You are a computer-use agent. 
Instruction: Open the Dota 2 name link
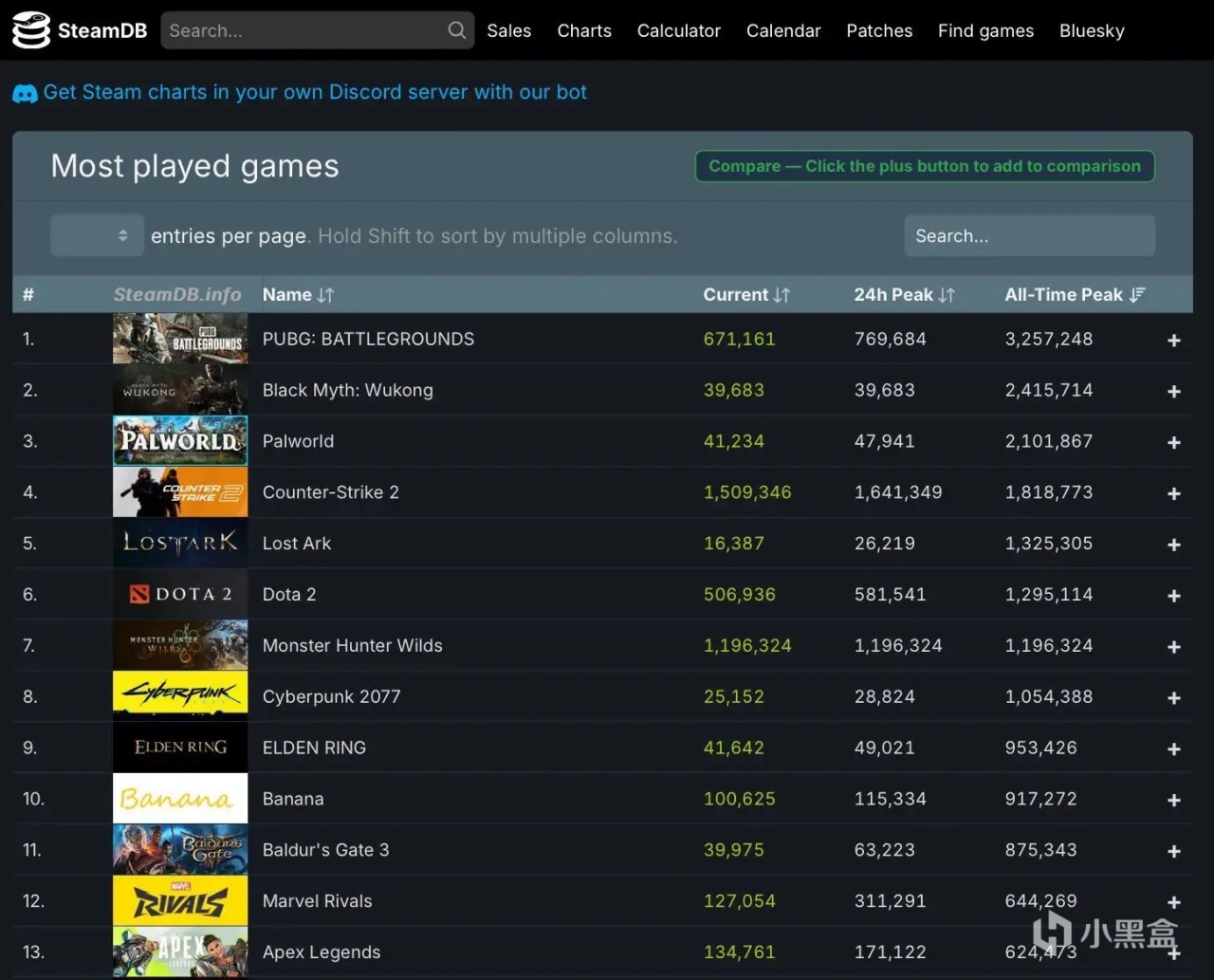[x=289, y=595]
